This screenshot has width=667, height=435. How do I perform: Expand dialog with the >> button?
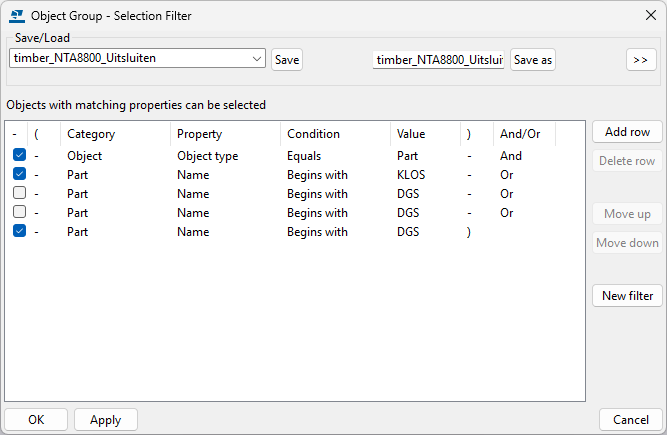(641, 60)
